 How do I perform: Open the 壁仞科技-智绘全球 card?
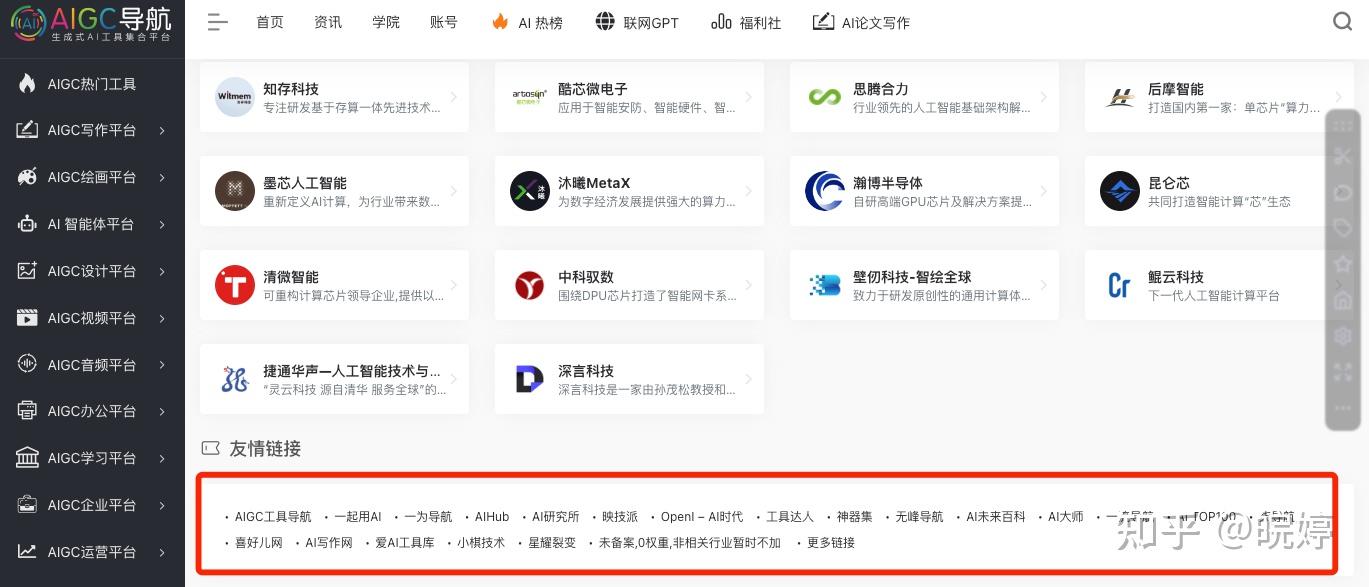click(x=924, y=285)
